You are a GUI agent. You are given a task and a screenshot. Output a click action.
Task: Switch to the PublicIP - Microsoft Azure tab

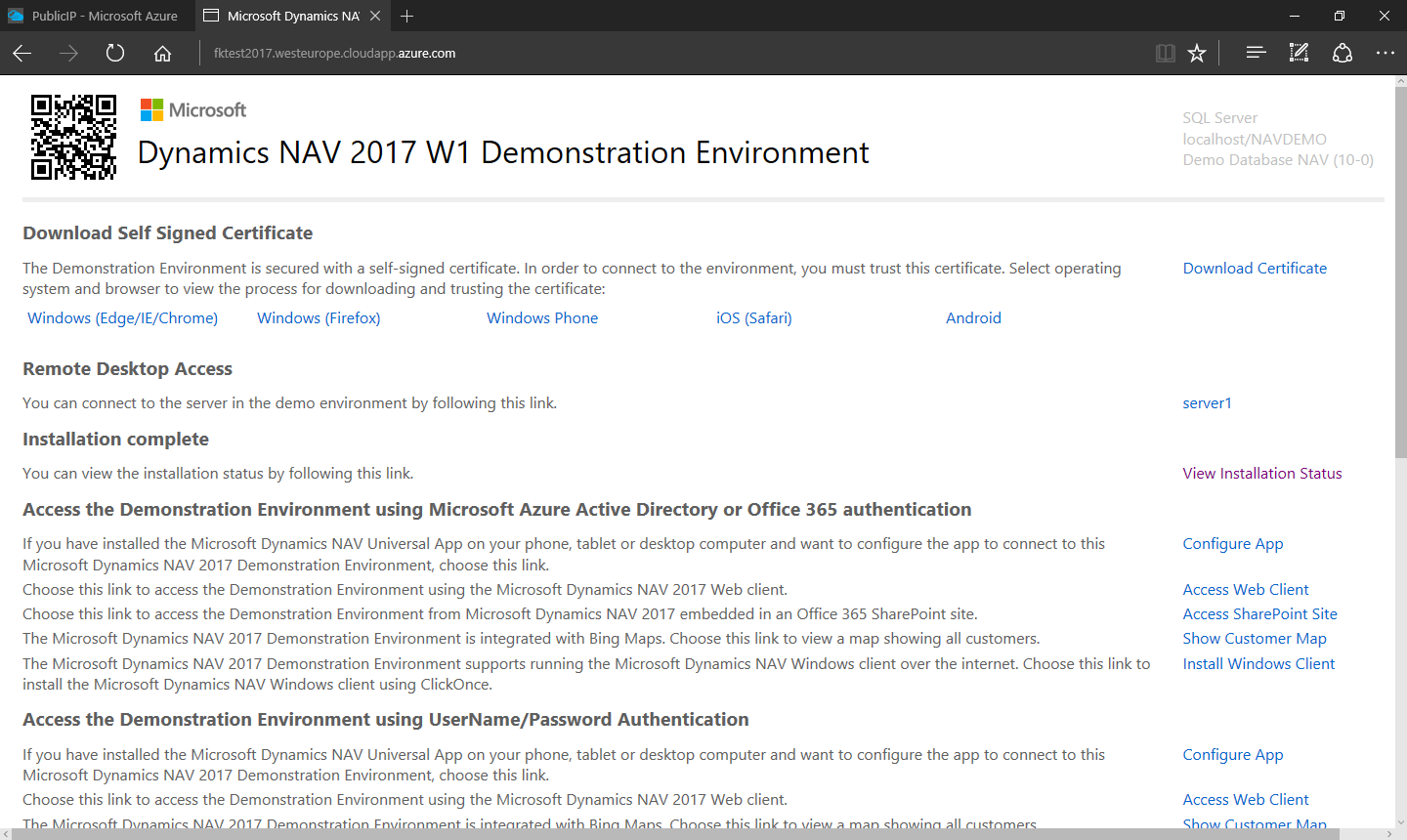pos(96,16)
